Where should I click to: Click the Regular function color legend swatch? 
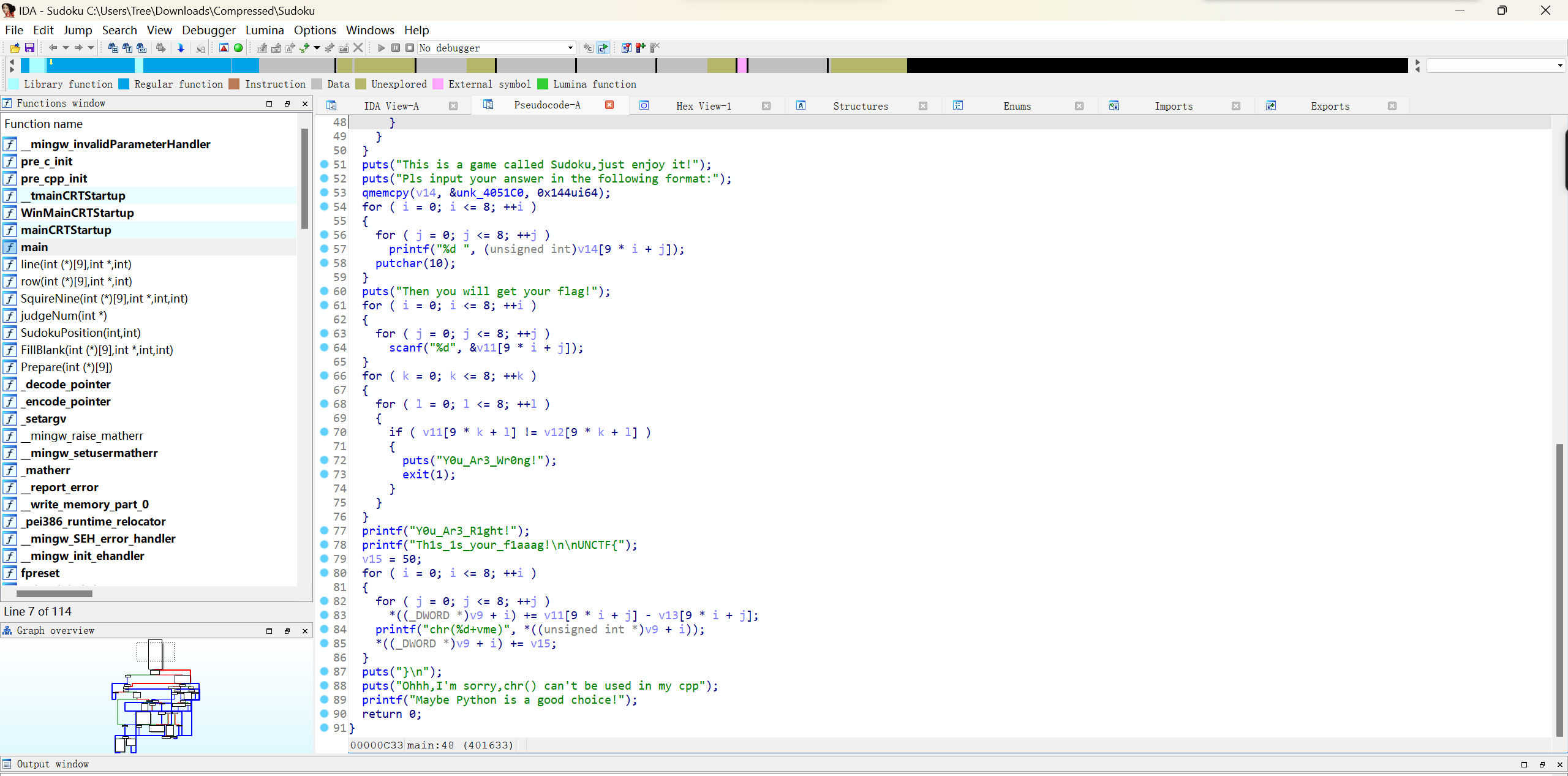[x=124, y=84]
